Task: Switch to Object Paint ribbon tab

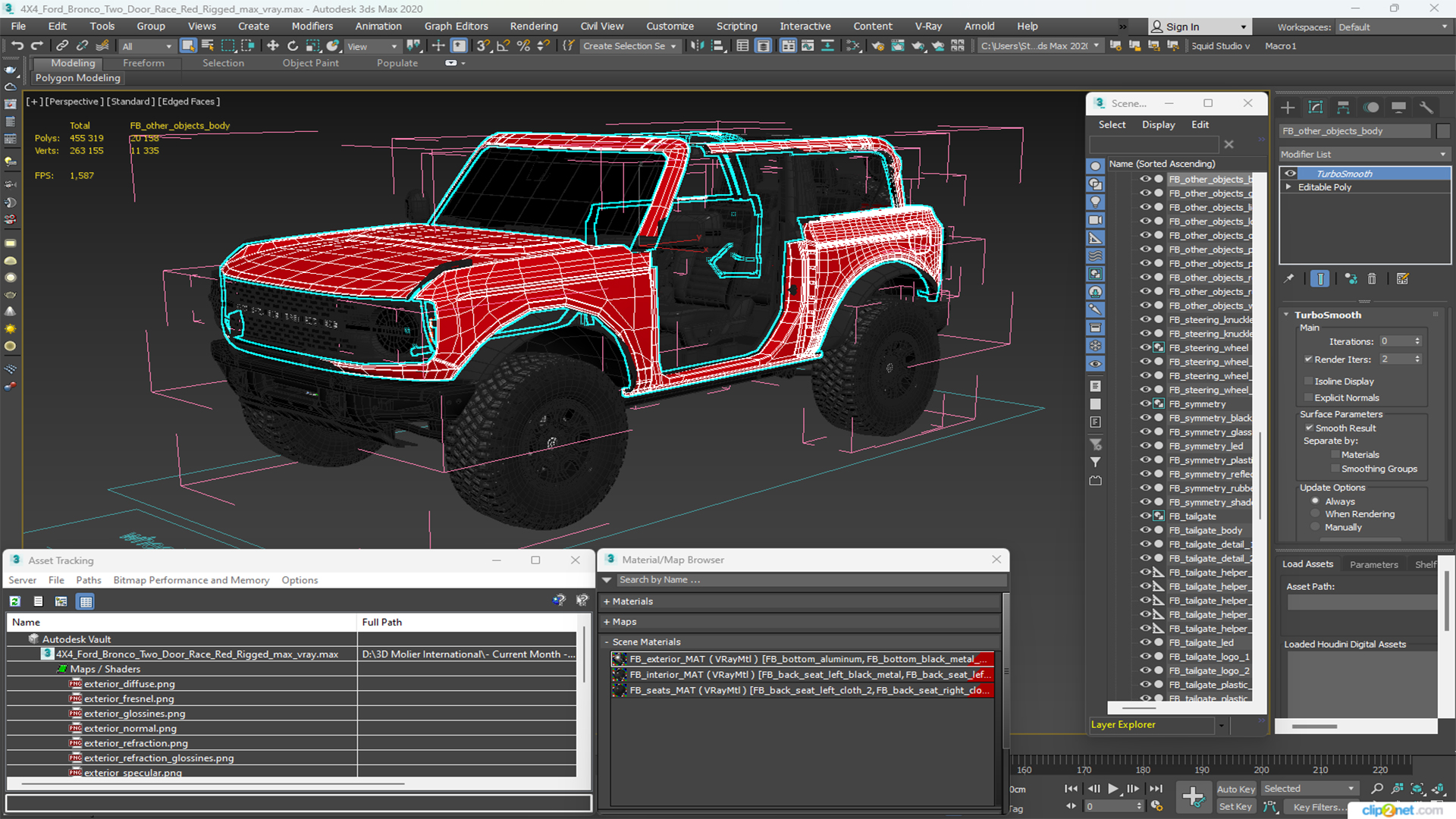Action: tap(310, 63)
